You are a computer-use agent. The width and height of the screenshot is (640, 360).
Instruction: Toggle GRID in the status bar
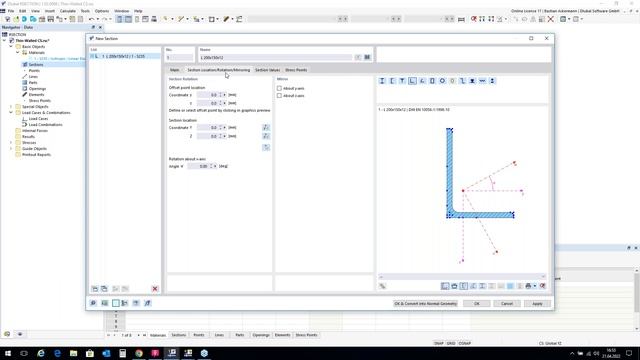pos(451,343)
